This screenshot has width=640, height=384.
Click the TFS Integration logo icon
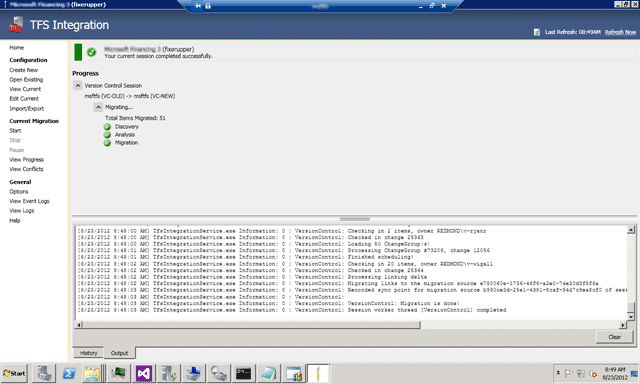(16, 24)
